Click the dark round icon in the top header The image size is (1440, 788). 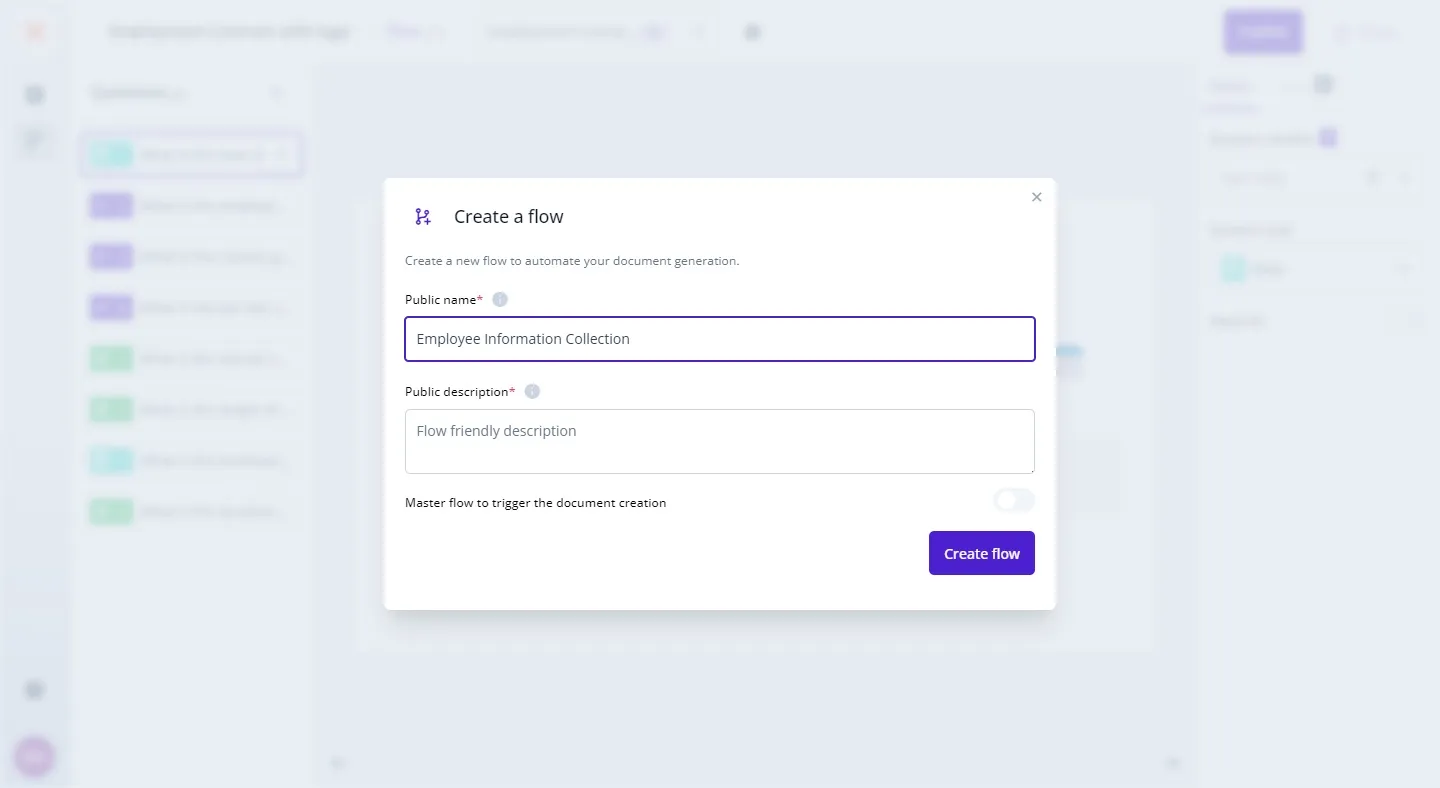753,32
